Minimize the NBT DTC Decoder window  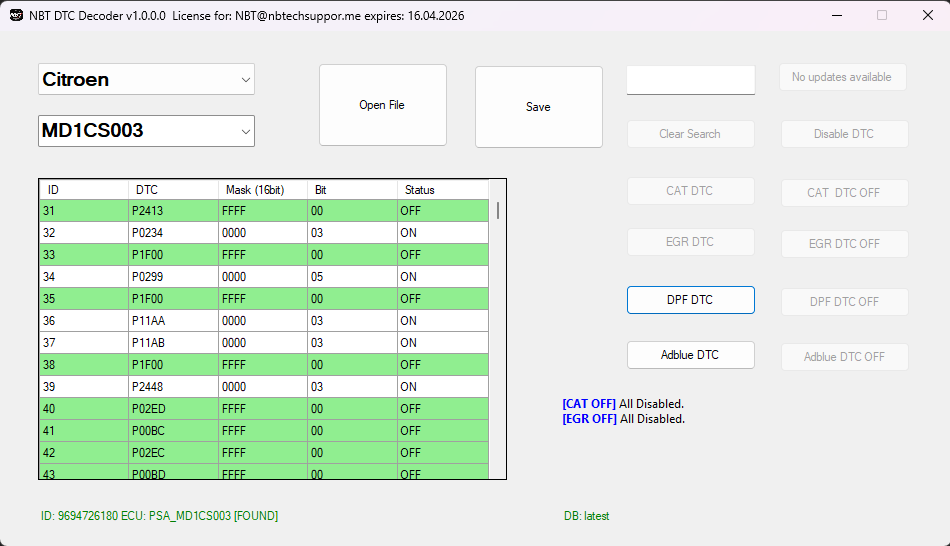pos(837,15)
